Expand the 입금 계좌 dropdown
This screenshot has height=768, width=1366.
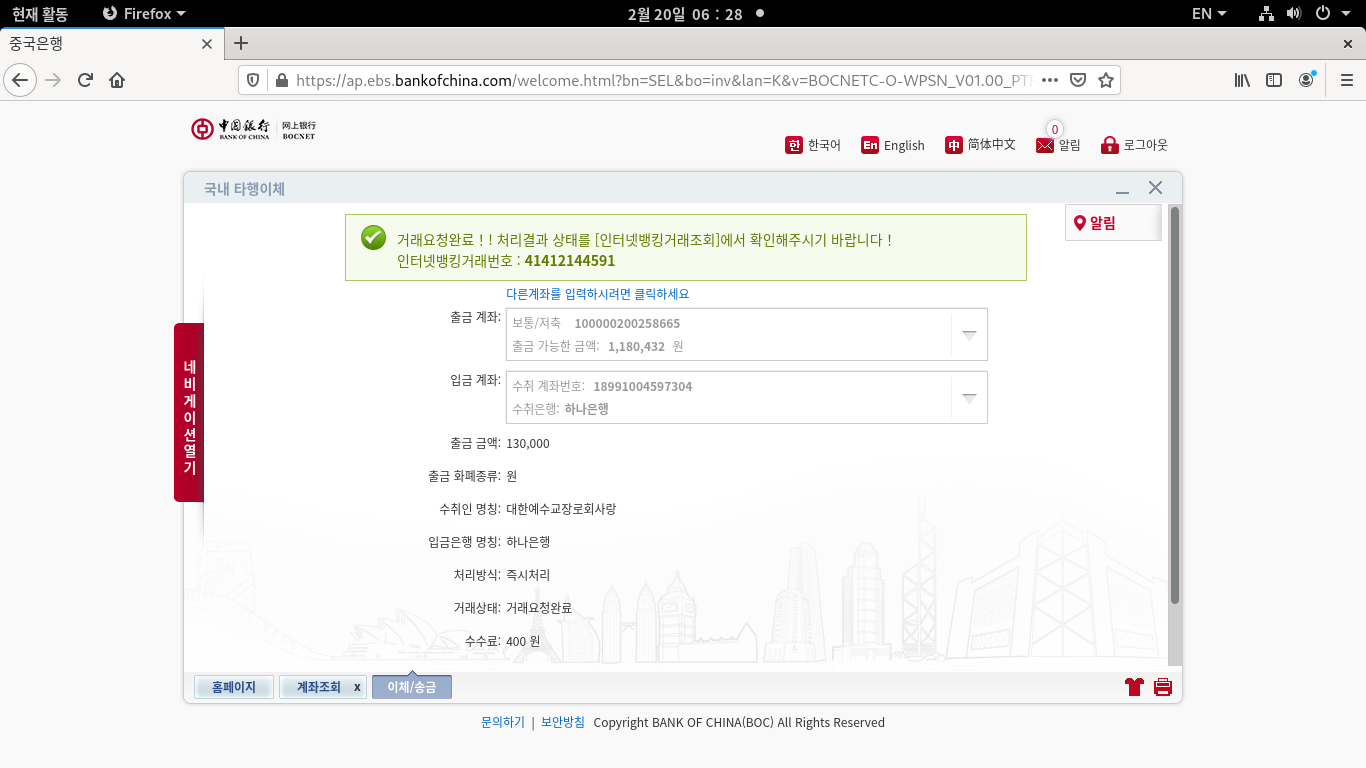968,398
